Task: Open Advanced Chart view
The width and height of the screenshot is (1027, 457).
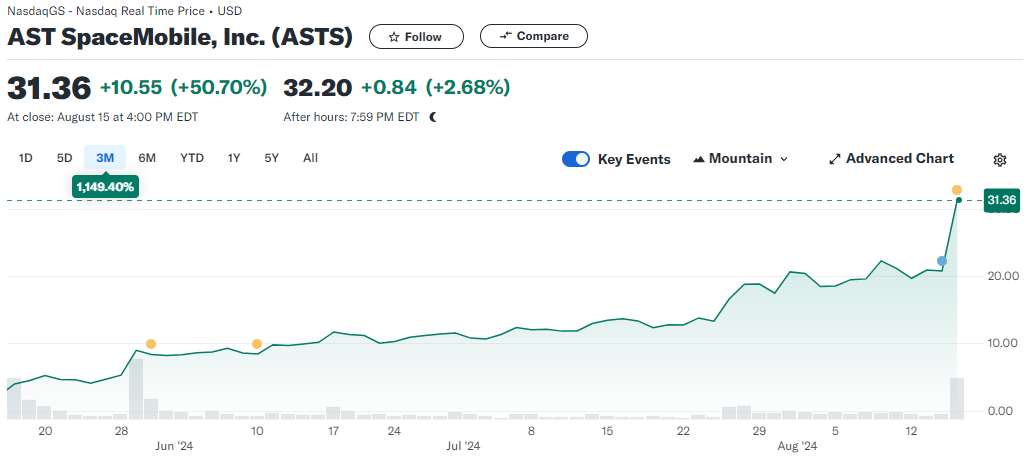Action: [899, 159]
